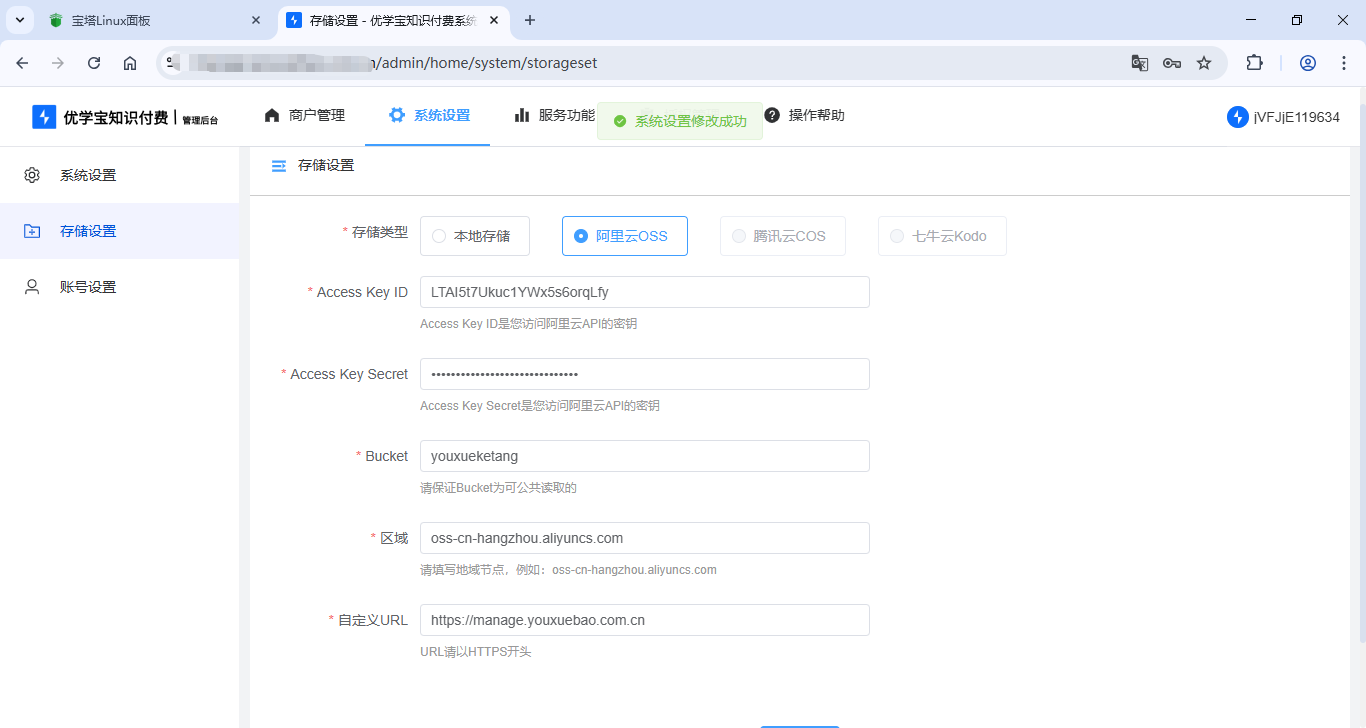Switch to the 宝塔Linux面板 browser tab
Screen dimensions: 1366x728
click(x=150, y=20)
